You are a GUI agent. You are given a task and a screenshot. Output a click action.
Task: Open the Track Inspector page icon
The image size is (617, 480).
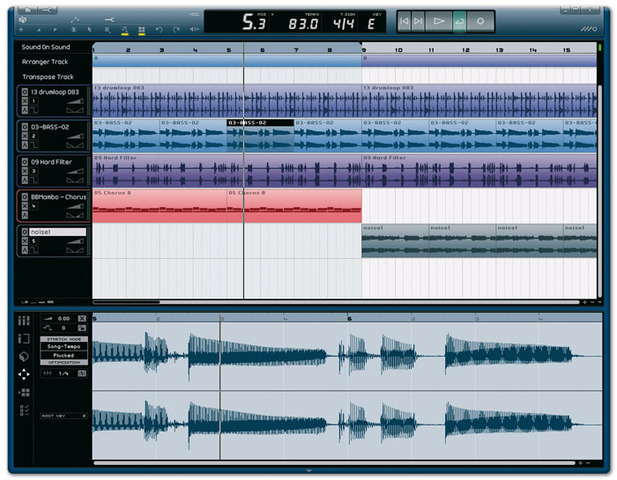coord(24,338)
